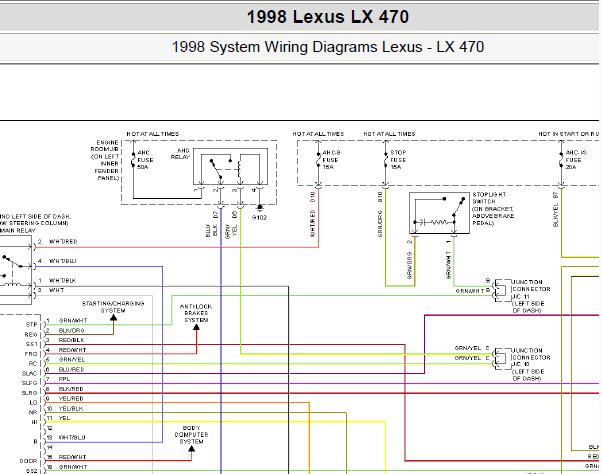
Task: Click the stoplight switch schematic symbol
Action: pos(439,213)
